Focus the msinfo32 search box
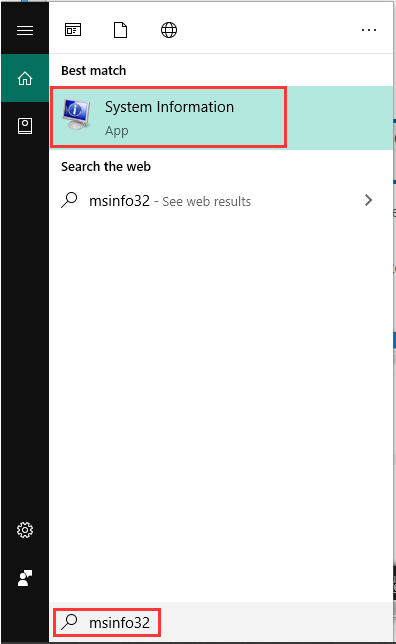The height and width of the screenshot is (644, 396). [x=221, y=622]
